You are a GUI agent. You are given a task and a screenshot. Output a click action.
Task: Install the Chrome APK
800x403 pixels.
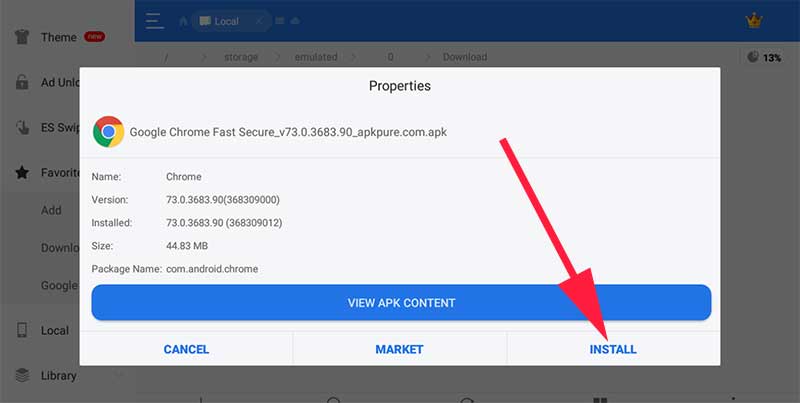613,349
